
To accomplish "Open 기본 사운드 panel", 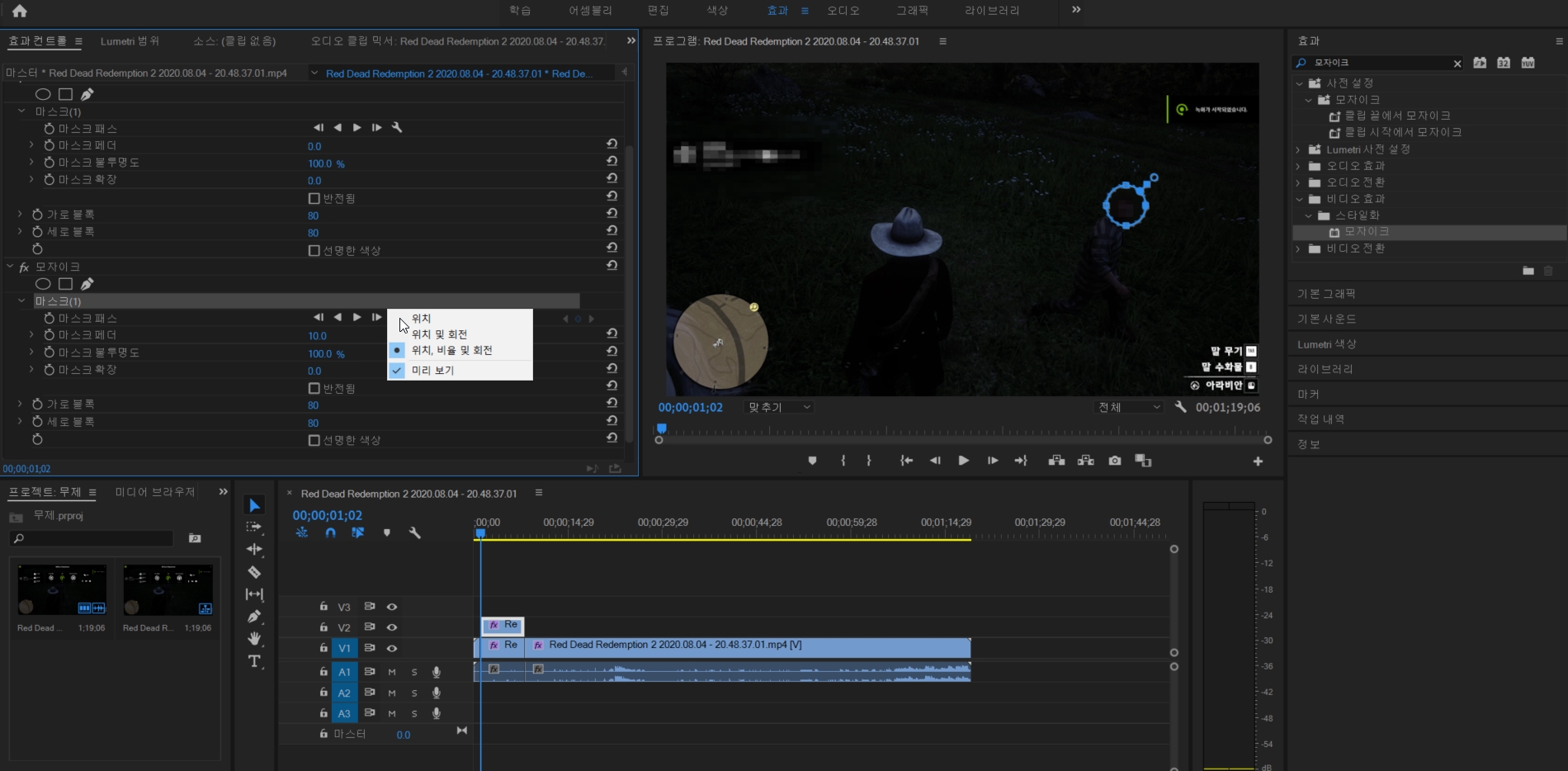I will (1326, 319).
